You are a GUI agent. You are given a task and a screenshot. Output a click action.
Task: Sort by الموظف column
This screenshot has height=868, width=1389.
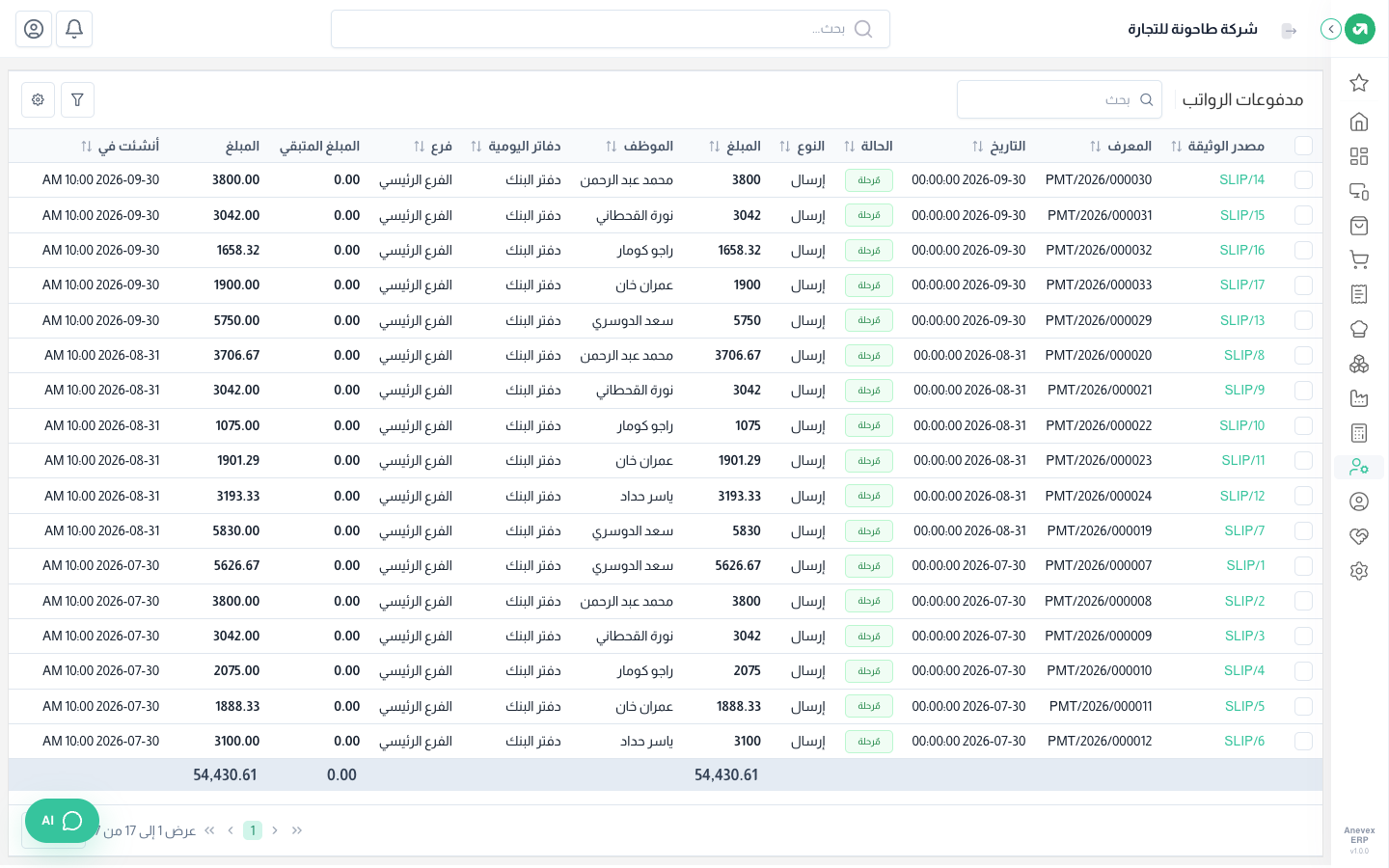[x=611, y=147]
